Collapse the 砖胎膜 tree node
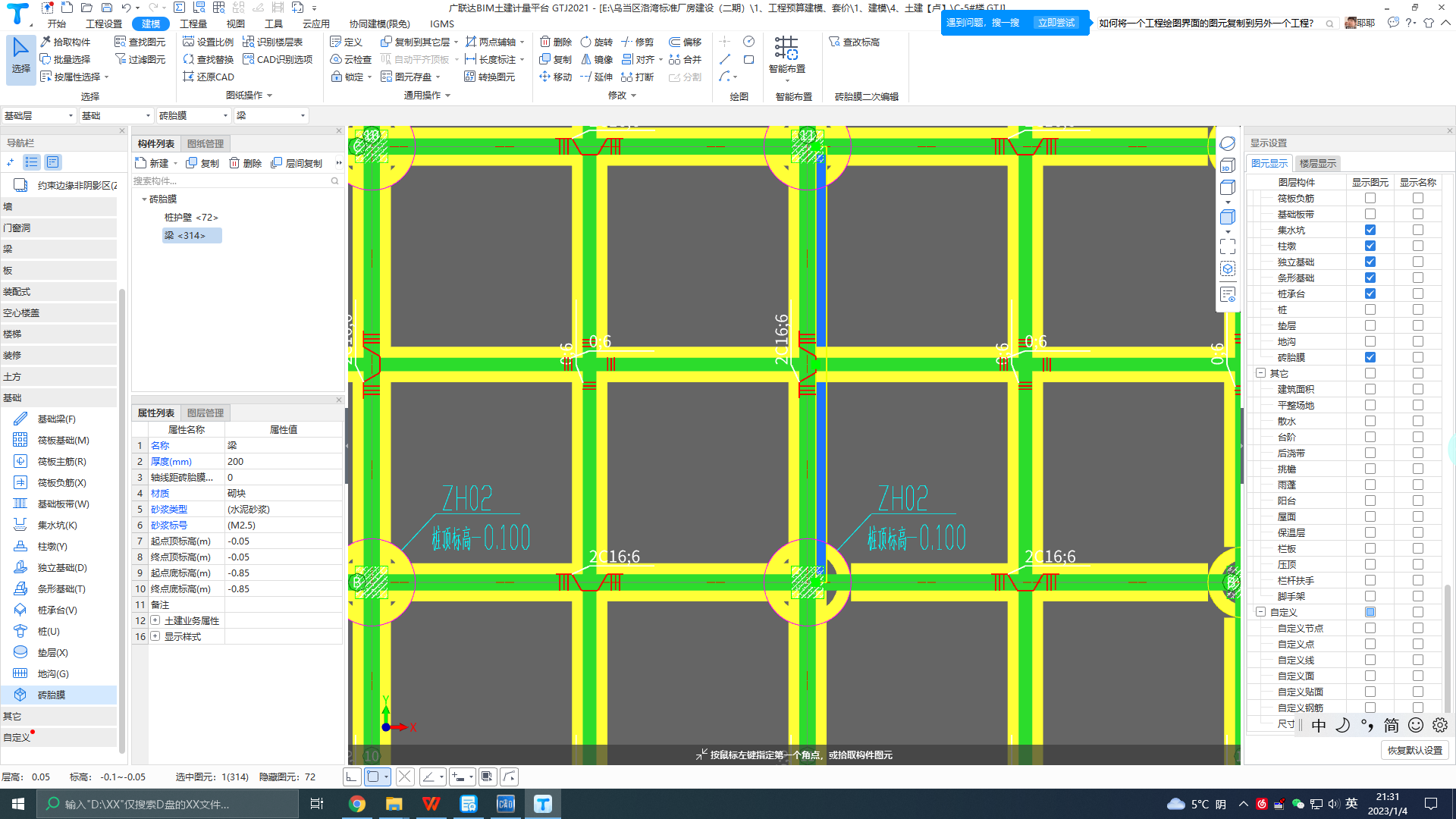 [x=144, y=199]
